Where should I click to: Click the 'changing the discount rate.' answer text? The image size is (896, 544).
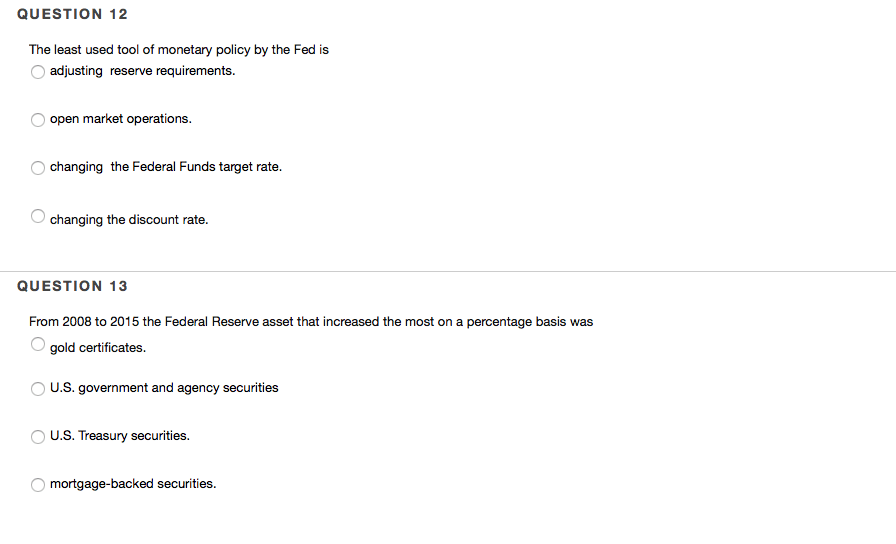(x=129, y=220)
